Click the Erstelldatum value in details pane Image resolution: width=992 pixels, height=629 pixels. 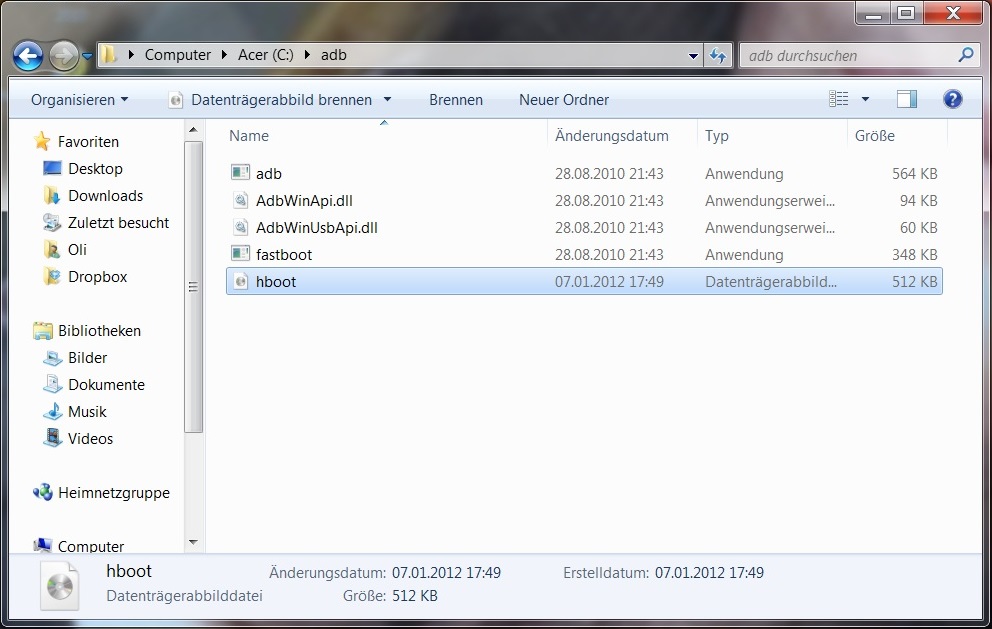tap(709, 573)
